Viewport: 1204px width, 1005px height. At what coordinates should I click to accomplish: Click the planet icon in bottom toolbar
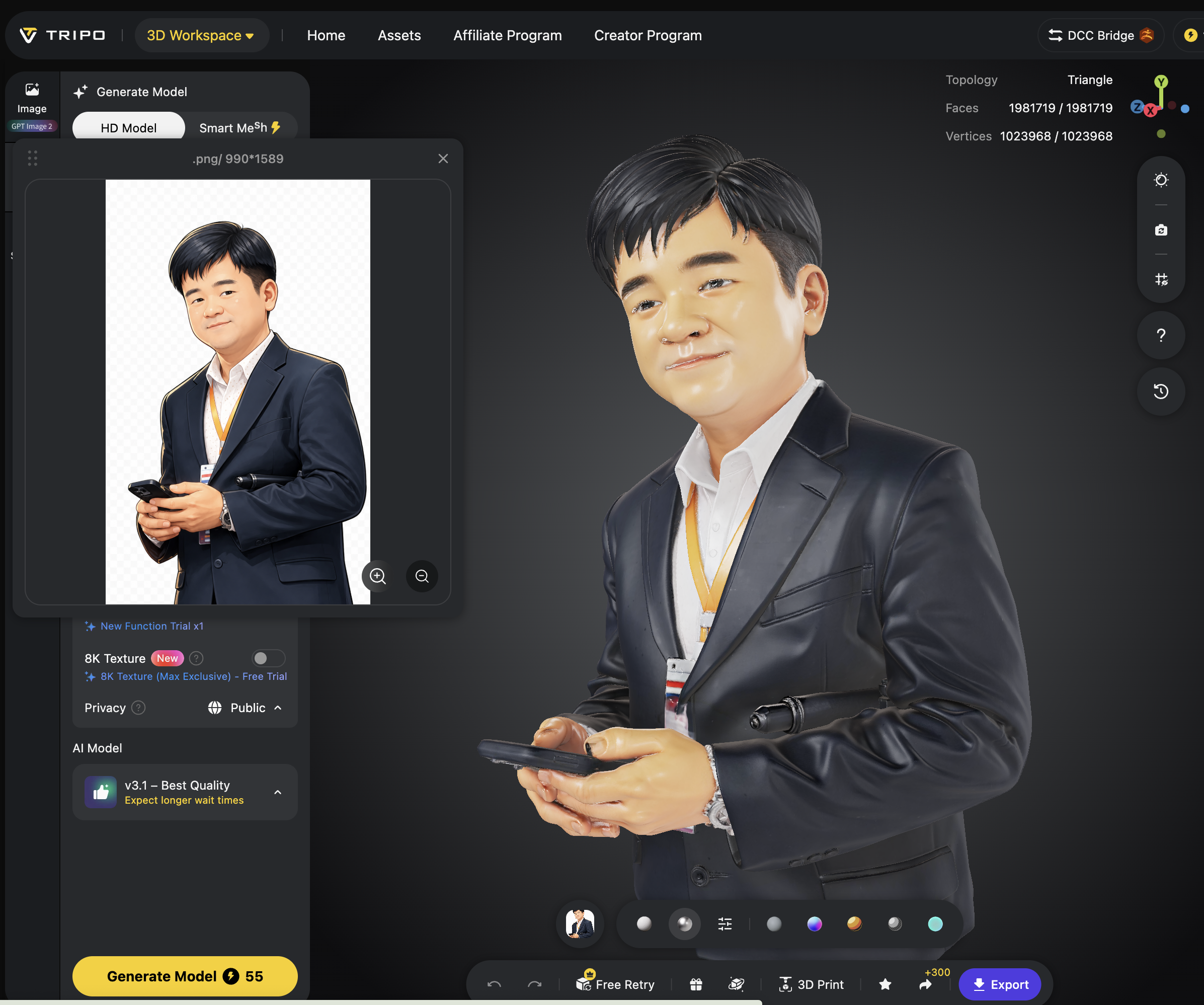pyautogui.click(x=736, y=984)
